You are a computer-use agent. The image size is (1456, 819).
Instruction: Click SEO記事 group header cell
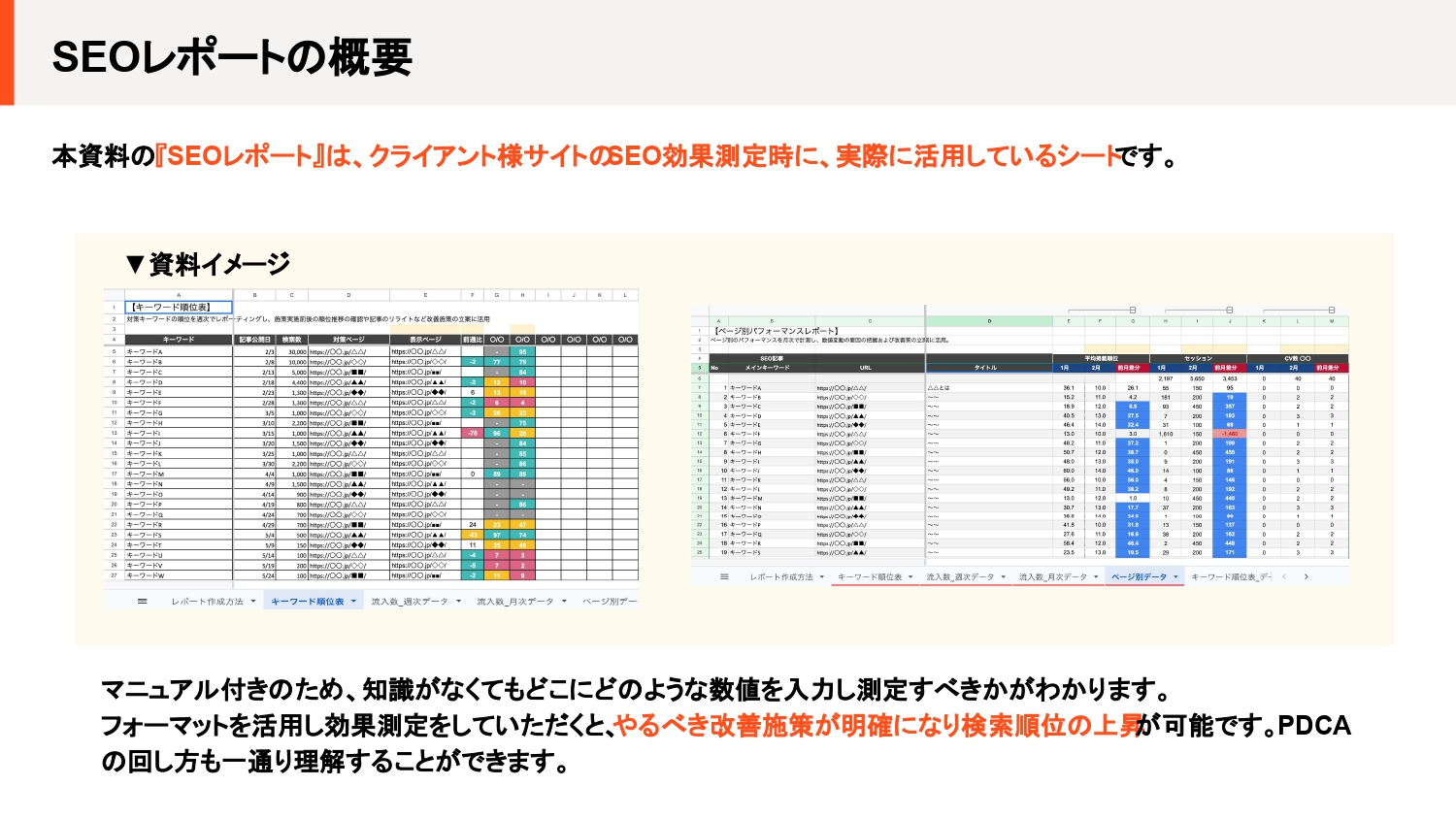click(772, 359)
